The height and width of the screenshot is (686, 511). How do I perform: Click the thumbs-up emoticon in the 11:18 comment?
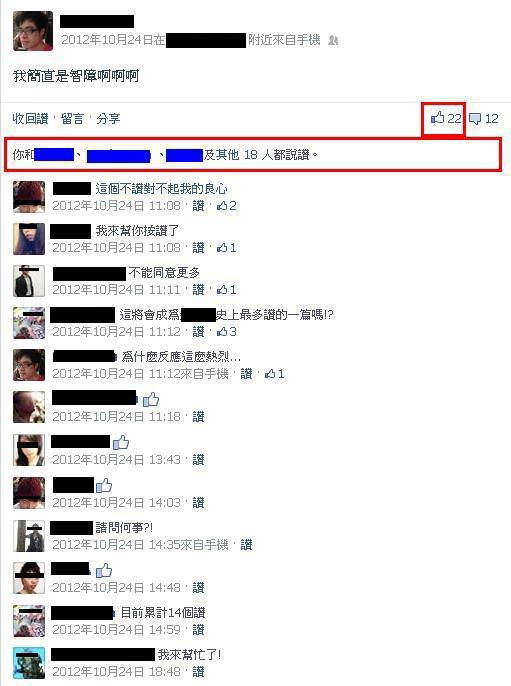point(151,399)
